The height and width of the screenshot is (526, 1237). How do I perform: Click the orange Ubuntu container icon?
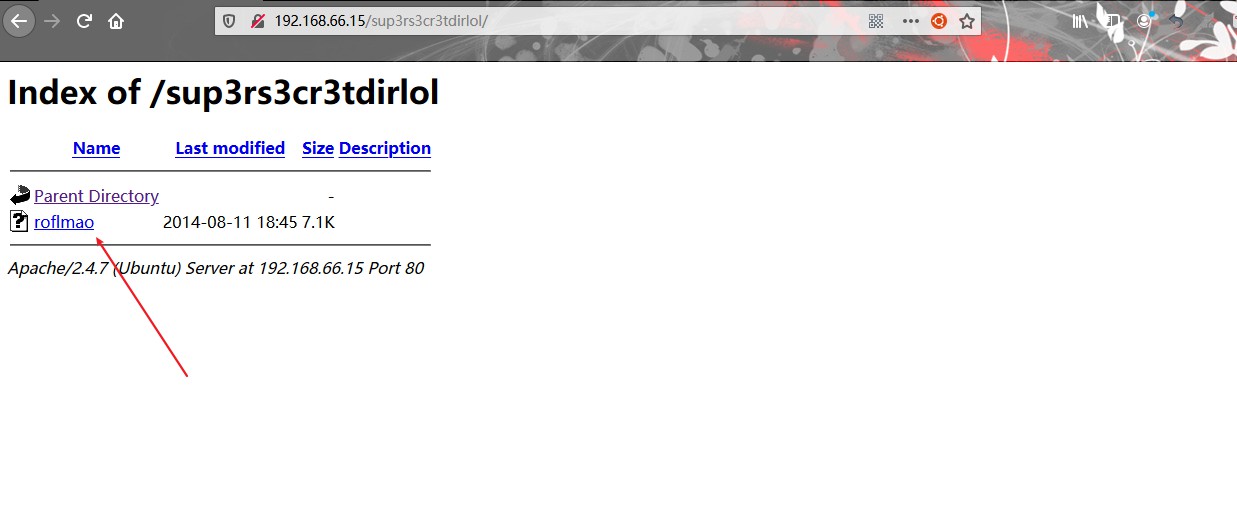939,21
